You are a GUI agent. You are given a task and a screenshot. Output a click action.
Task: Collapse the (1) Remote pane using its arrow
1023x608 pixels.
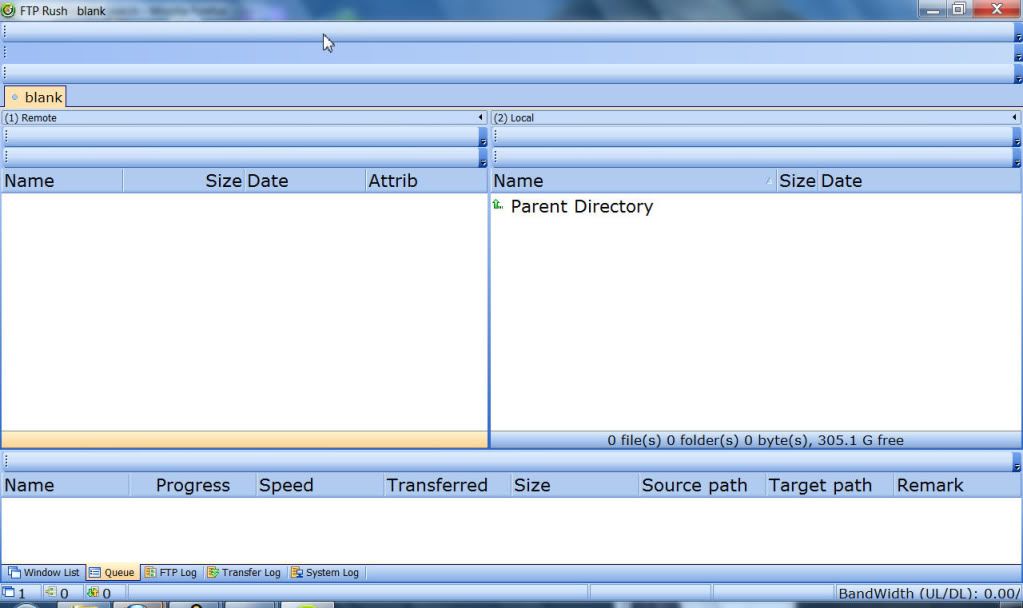pos(481,117)
